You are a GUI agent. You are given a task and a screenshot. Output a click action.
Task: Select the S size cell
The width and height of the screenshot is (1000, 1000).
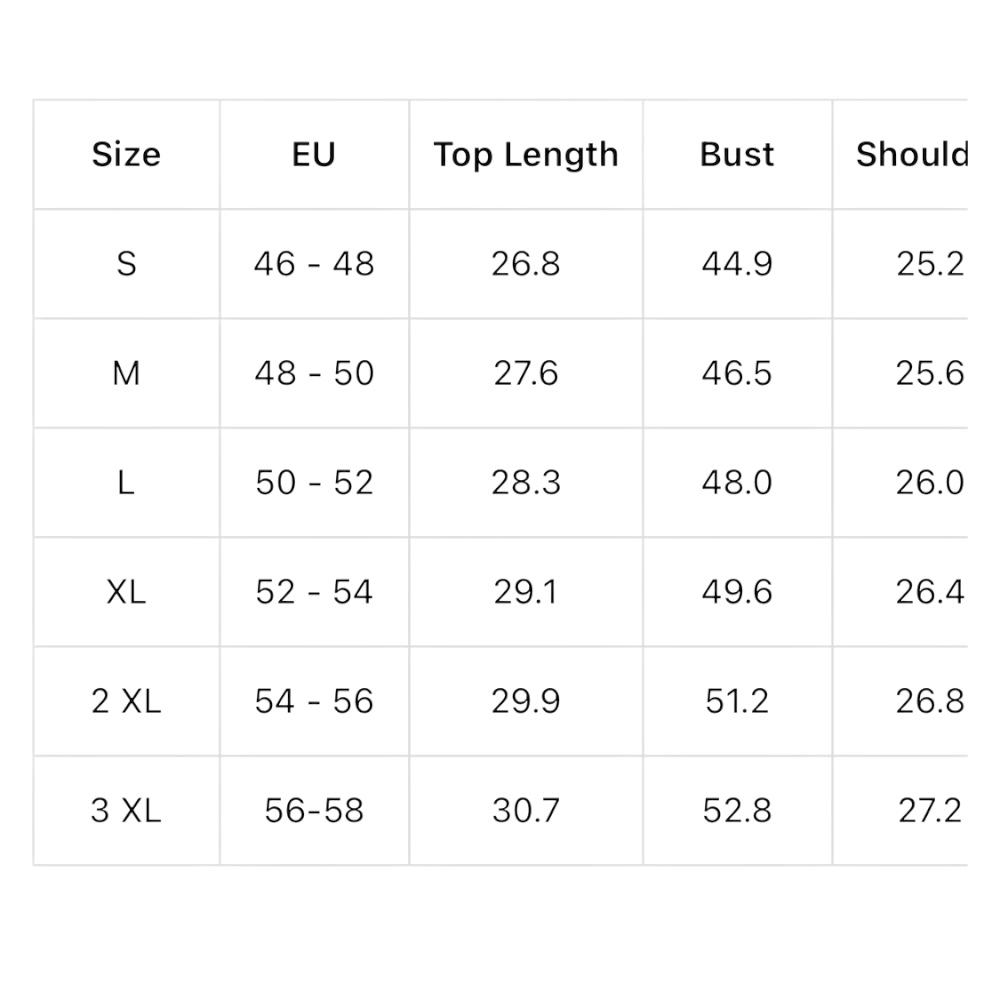tap(126, 264)
